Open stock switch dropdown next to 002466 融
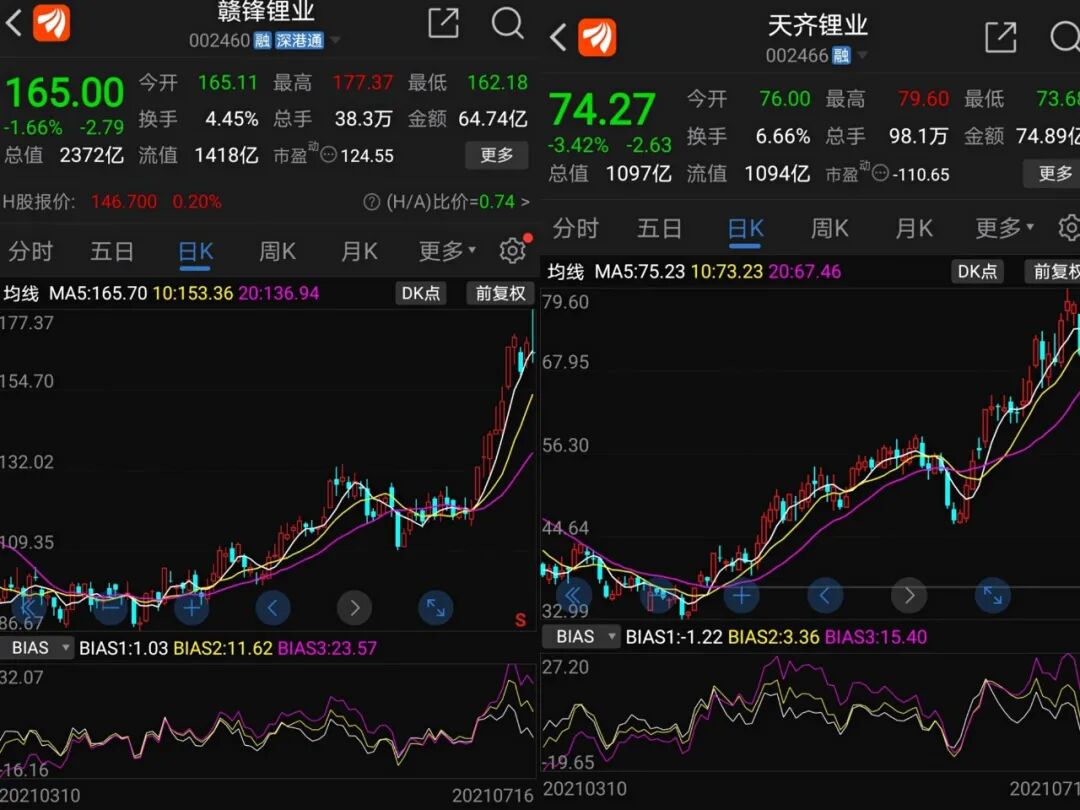 point(862,55)
